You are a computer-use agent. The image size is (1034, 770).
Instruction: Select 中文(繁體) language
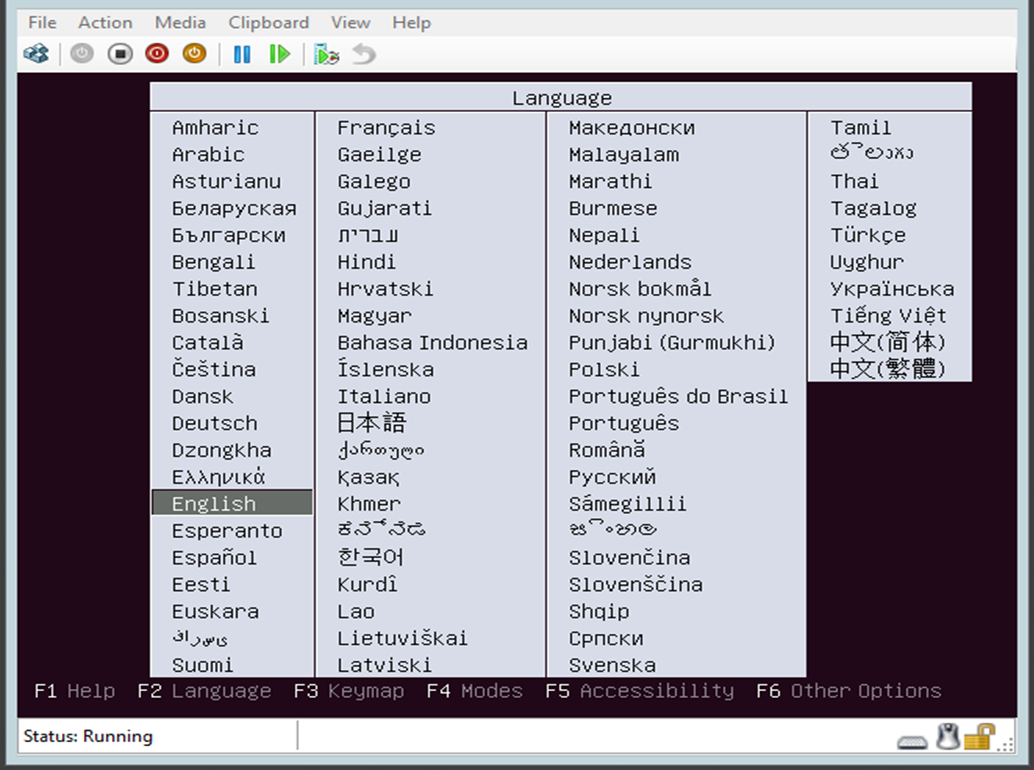pos(888,369)
